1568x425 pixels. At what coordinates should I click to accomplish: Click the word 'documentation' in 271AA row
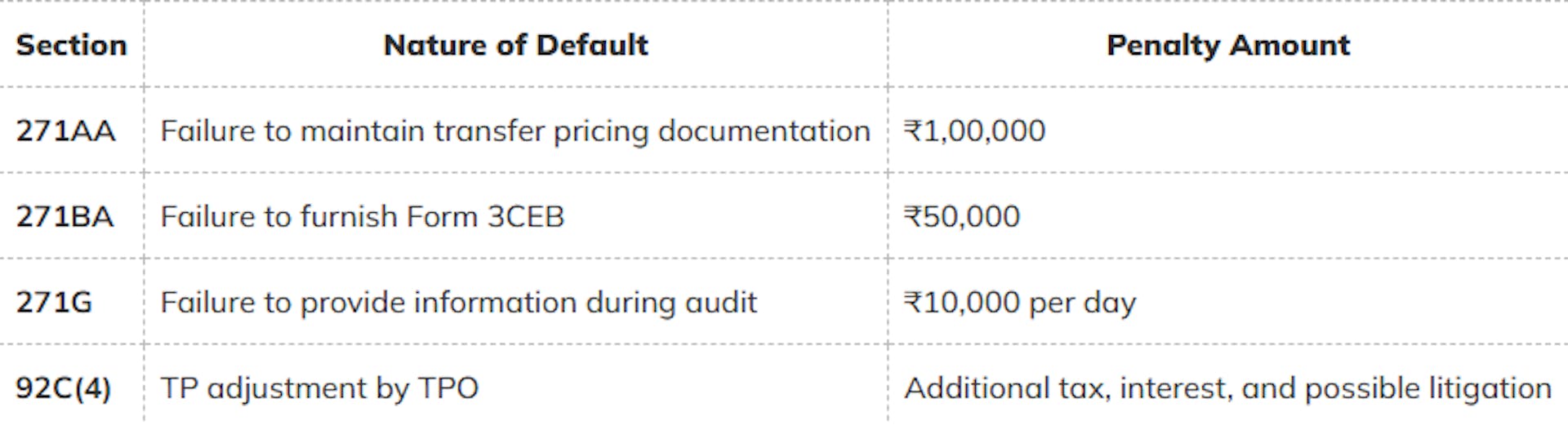tap(764, 131)
